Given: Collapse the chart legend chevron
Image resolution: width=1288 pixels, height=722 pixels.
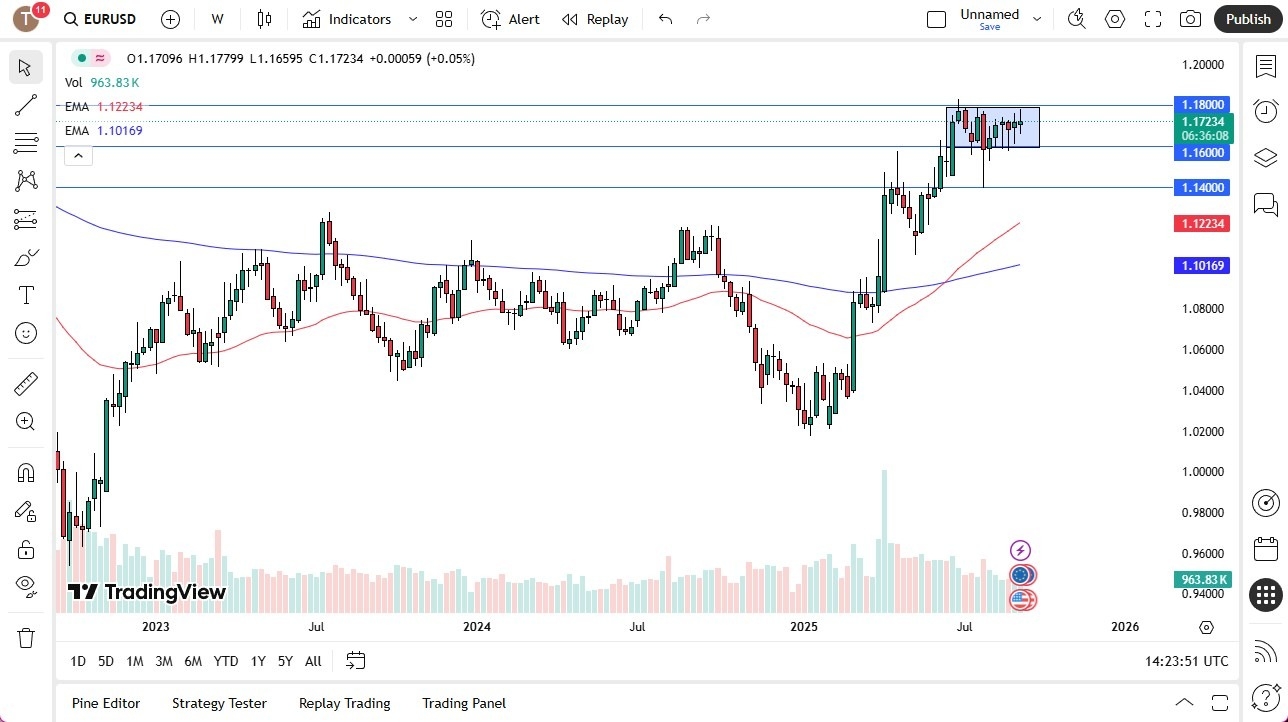Looking at the screenshot, I should click(78, 155).
